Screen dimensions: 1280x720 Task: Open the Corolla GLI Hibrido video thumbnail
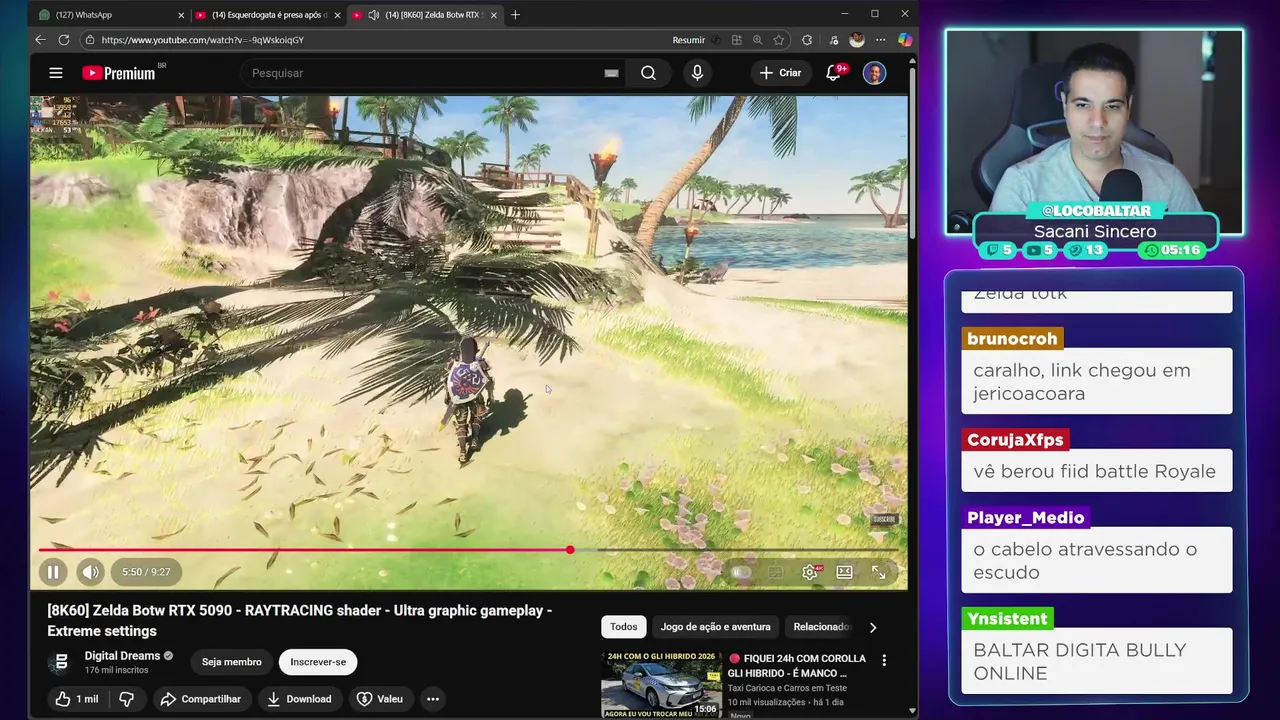coord(661,684)
